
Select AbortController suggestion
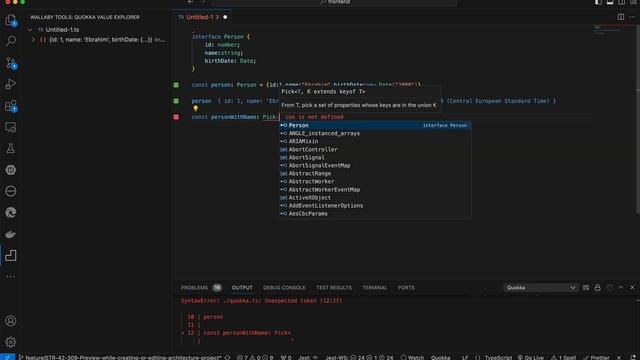(x=375, y=149)
